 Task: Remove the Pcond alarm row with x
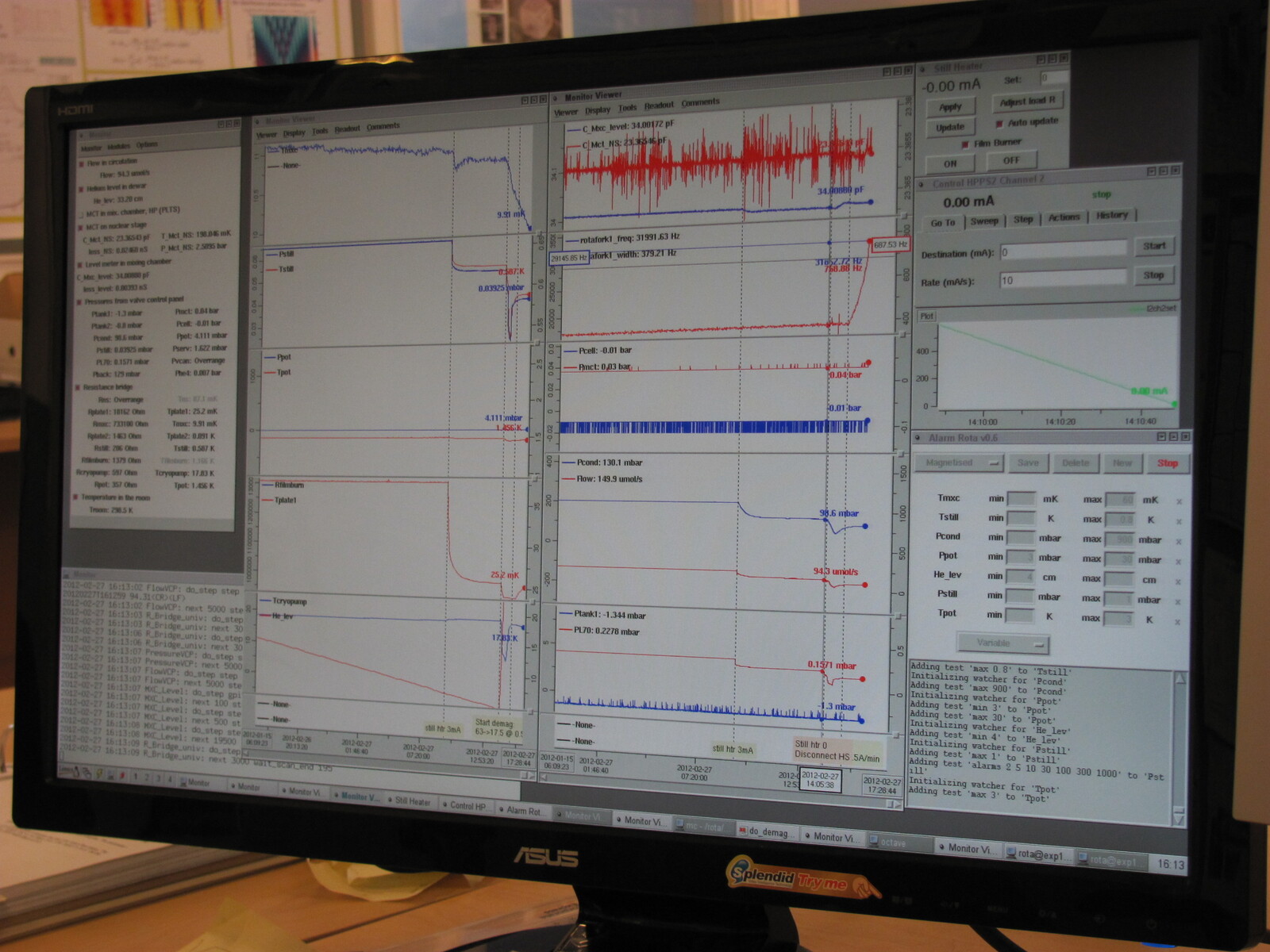(x=1179, y=541)
